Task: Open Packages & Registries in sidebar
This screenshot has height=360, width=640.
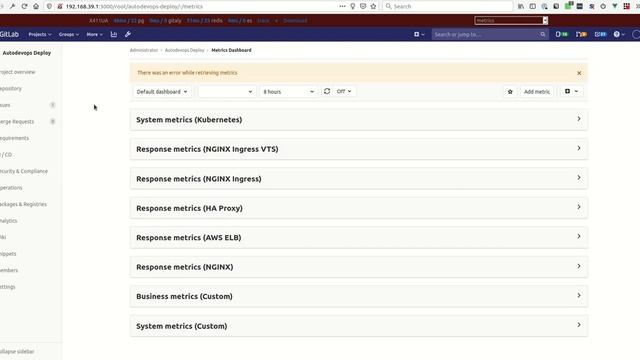Action: (x=23, y=204)
